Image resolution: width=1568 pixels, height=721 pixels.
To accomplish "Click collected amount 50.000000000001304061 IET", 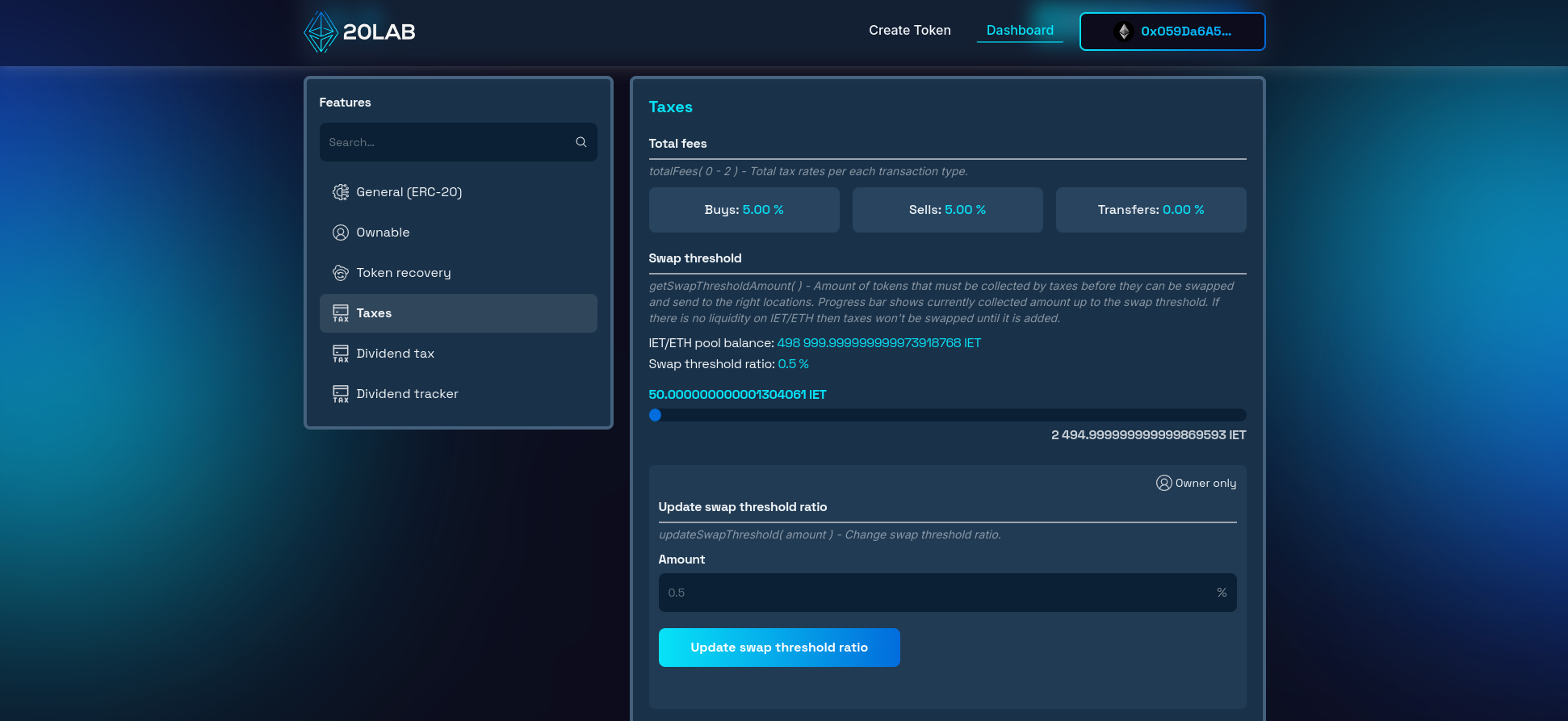I will click(x=737, y=395).
